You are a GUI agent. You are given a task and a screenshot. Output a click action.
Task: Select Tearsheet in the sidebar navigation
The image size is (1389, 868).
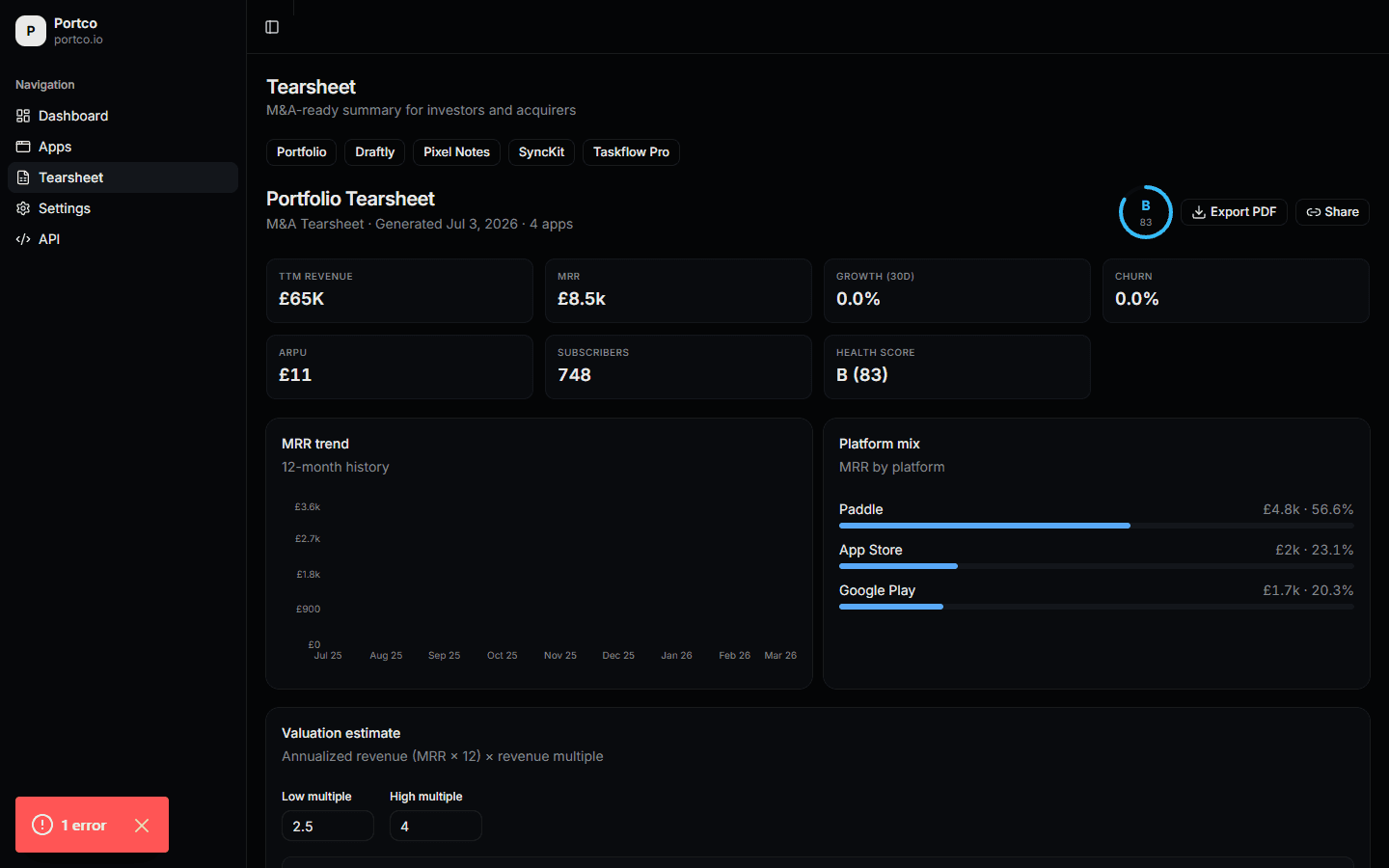click(123, 177)
